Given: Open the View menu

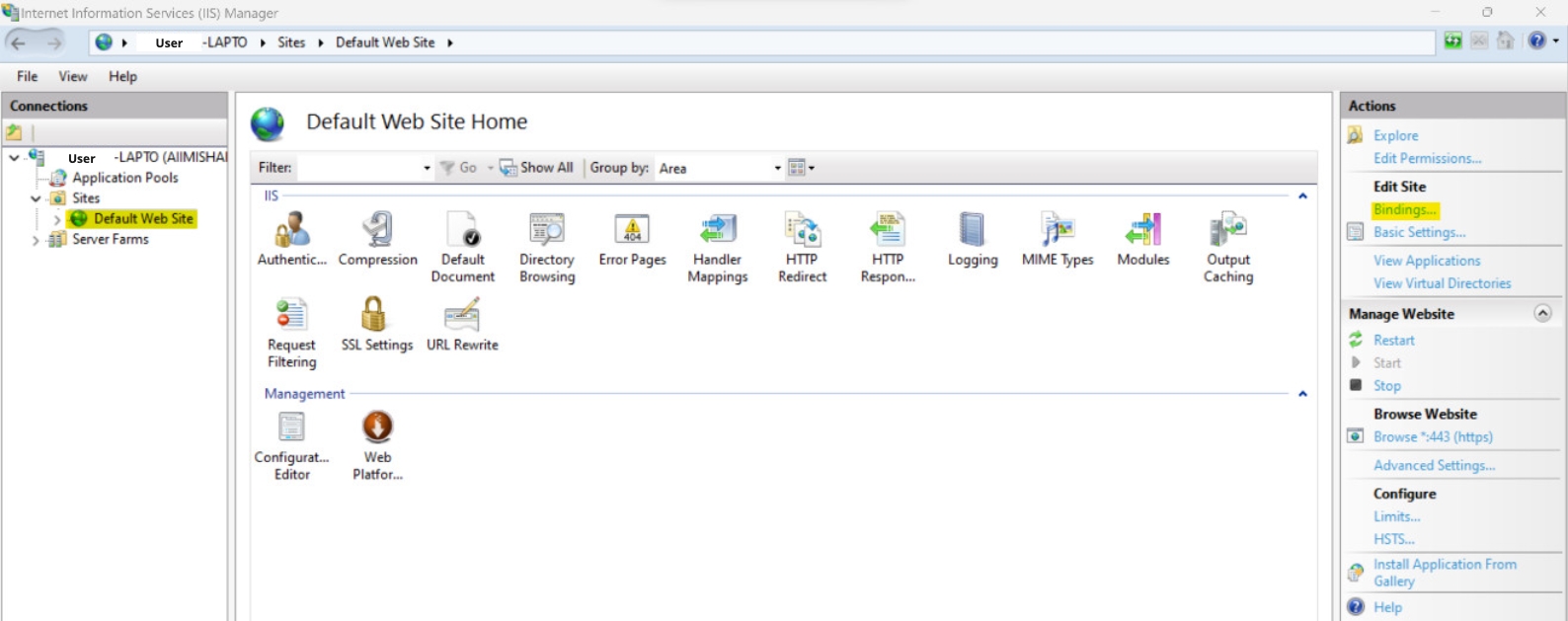Looking at the screenshot, I should click(72, 76).
